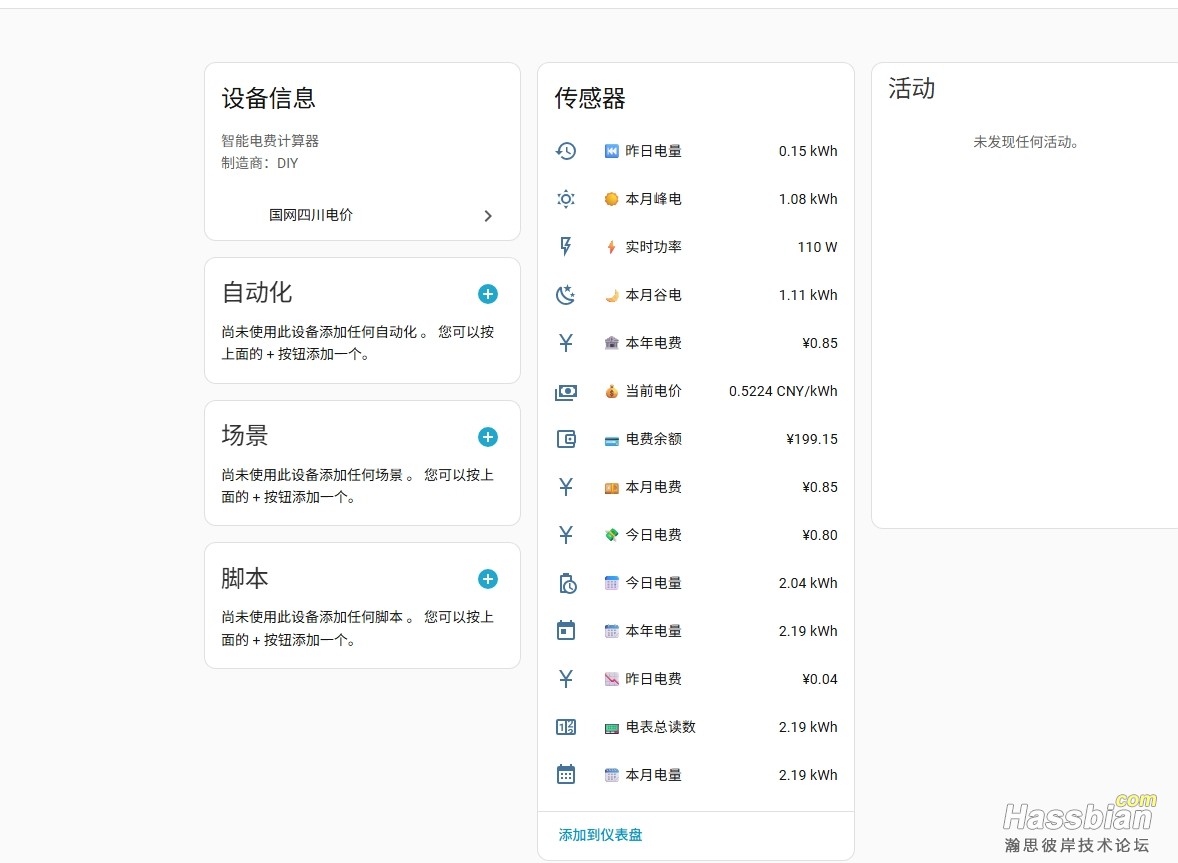Expand the 国网四川电价 entry
Viewport: 1178px width, 863px height.
362,215
